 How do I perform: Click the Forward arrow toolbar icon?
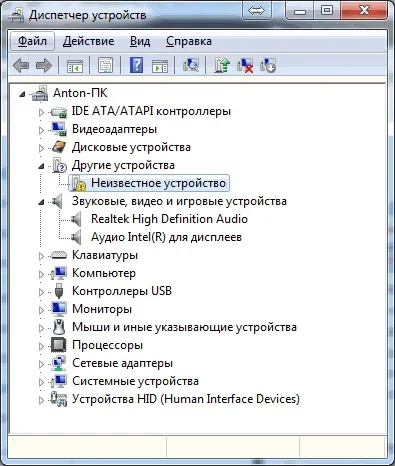44,65
